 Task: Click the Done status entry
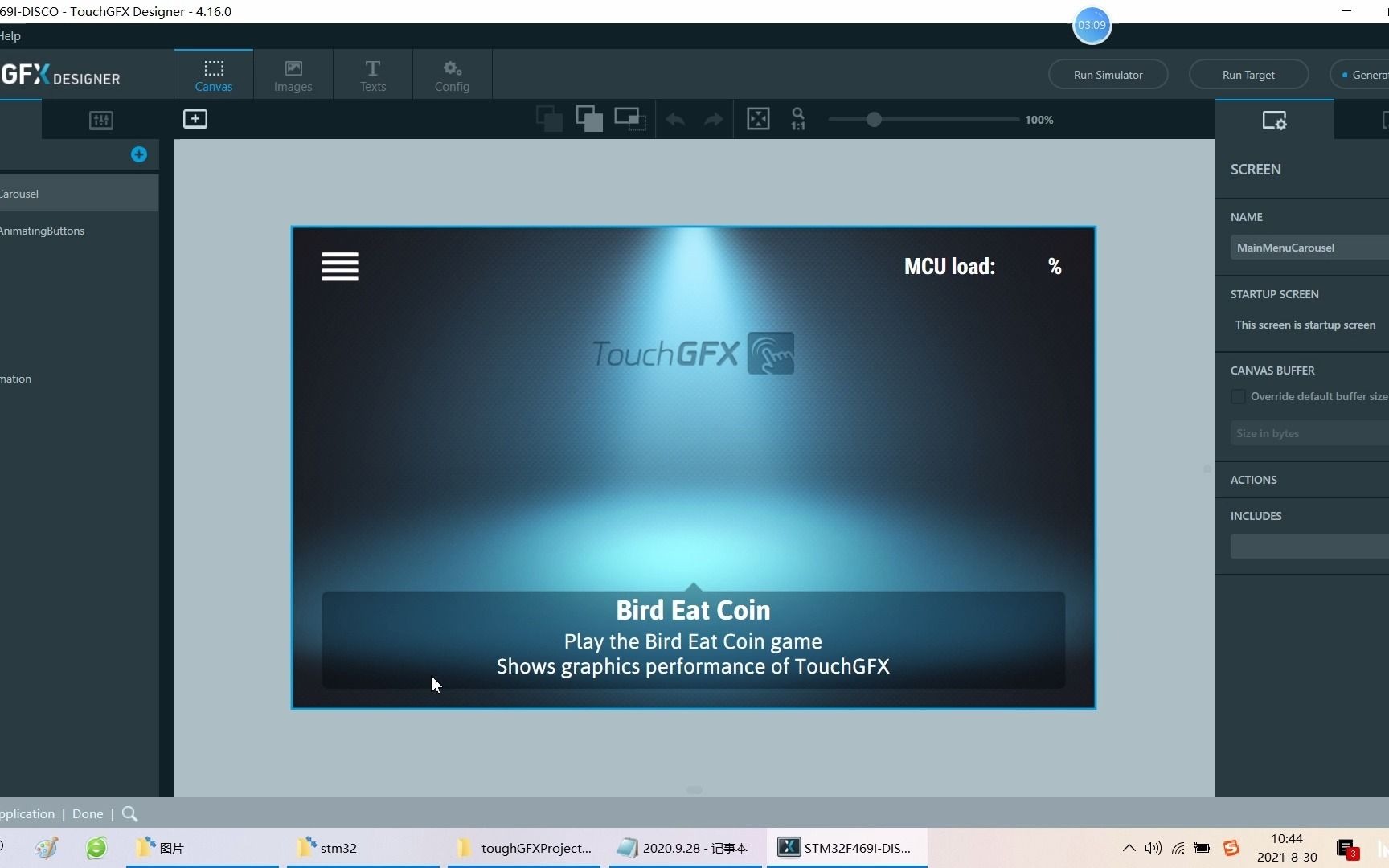[88, 813]
